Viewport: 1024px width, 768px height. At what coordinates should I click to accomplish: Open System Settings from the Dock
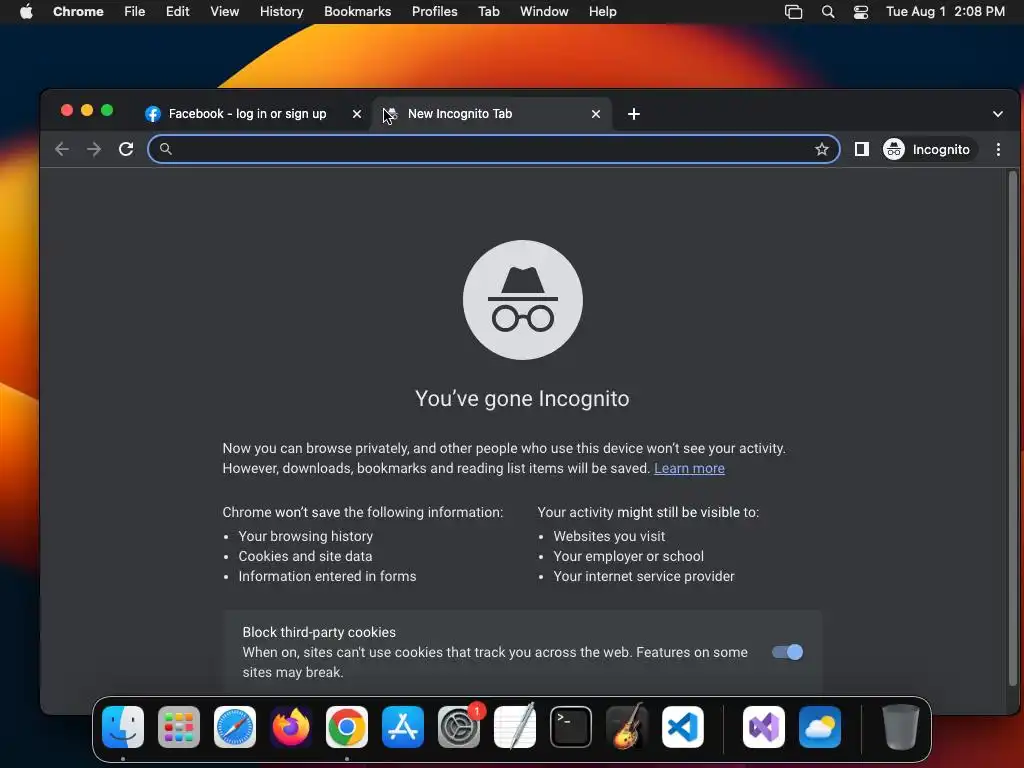[459, 727]
